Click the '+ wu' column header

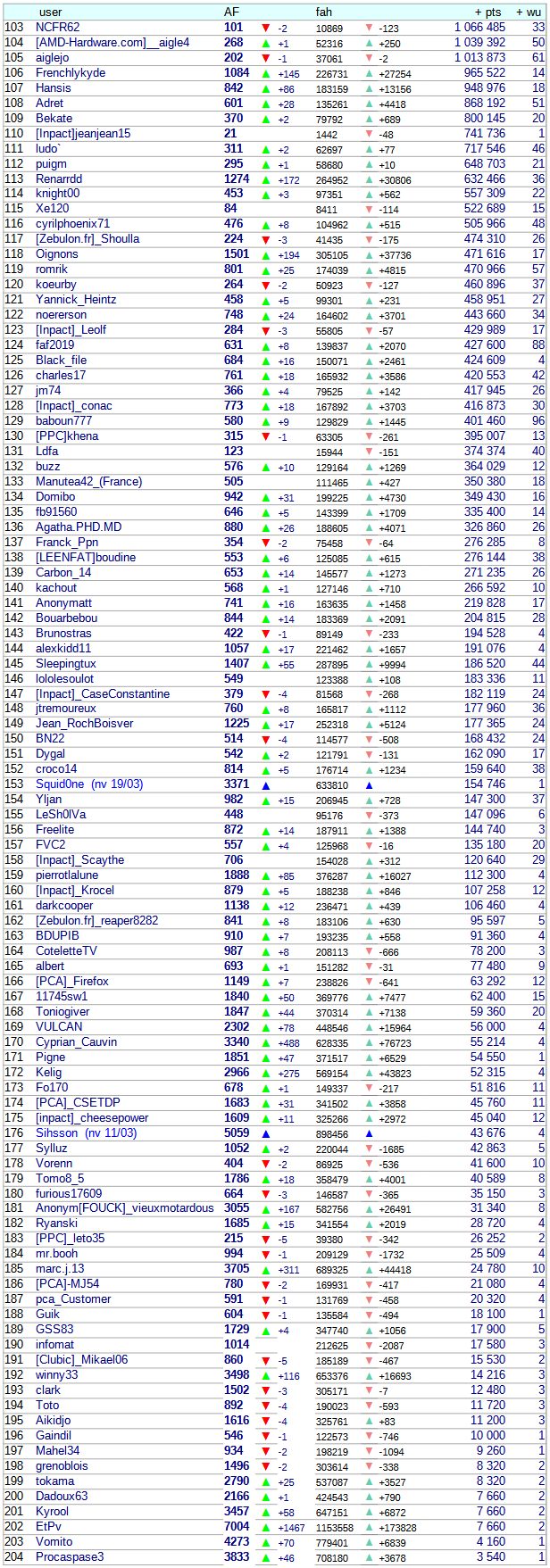coord(530,12)
